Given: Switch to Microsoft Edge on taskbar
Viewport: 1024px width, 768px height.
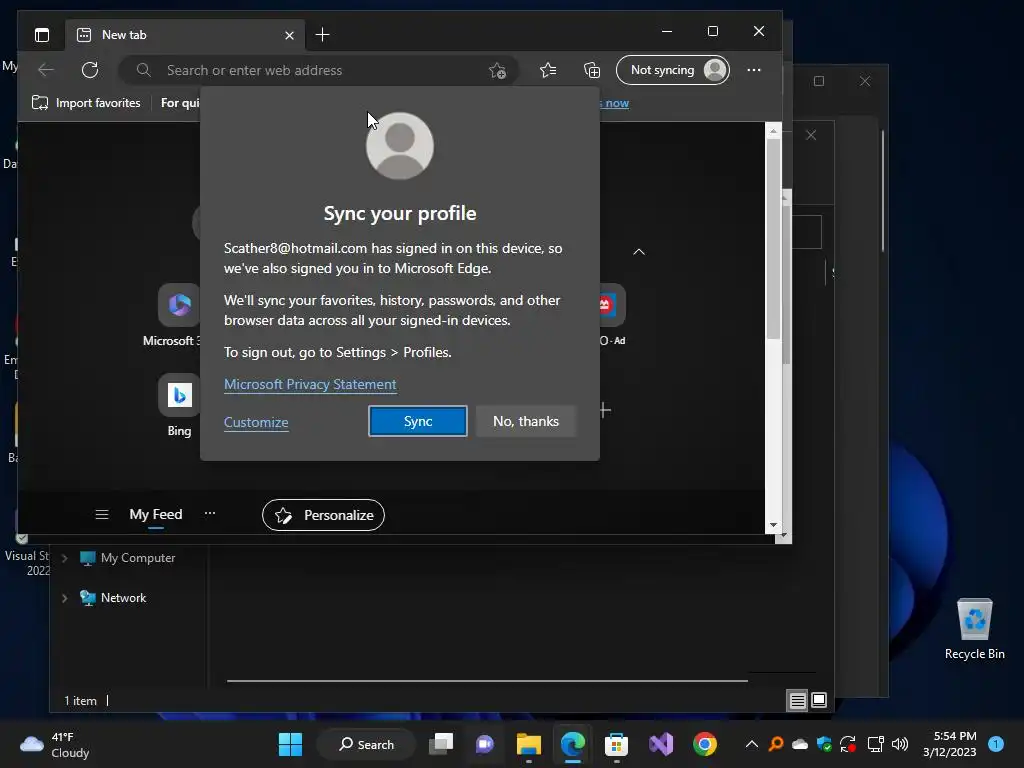Looking at the screenshot, I should coord(573,744).
